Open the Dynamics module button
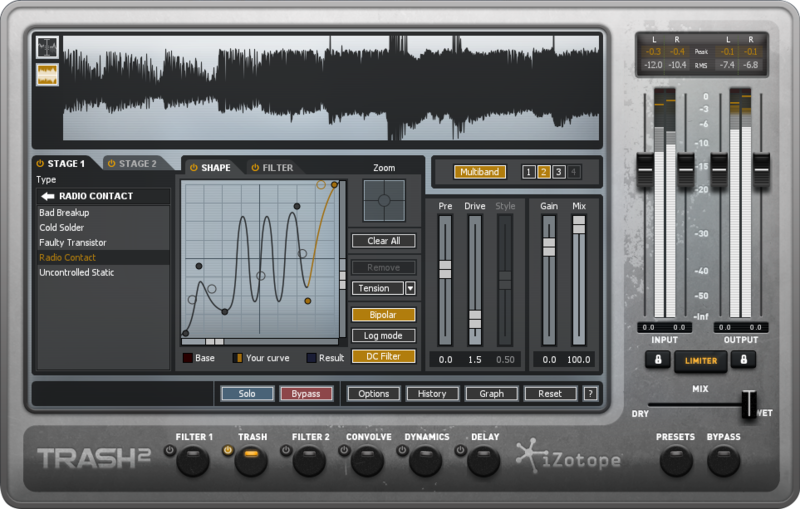The height and width of the screenshot is (509, 800). [426, 461]
